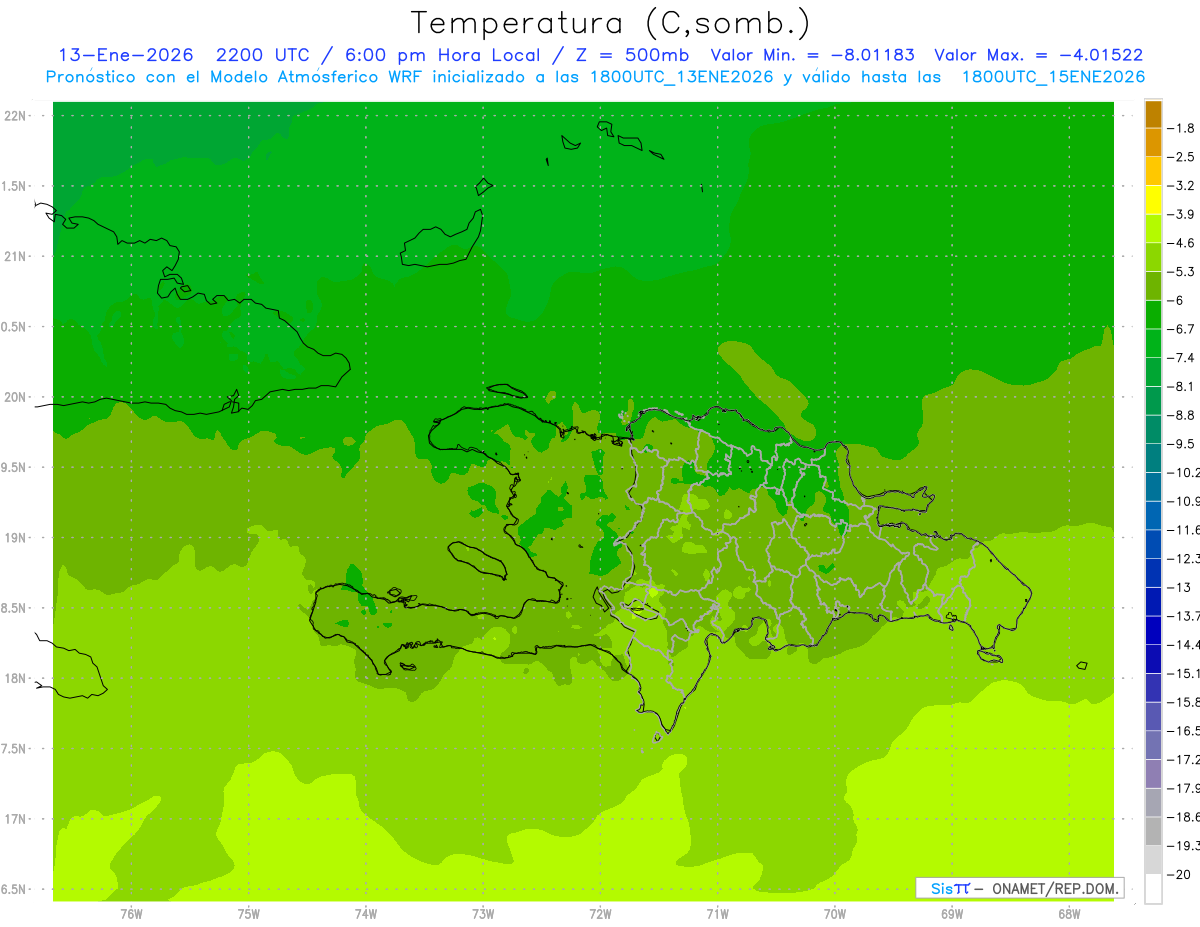
Task: Click the '72W' longitude label
Action: (x=600, y=913)
